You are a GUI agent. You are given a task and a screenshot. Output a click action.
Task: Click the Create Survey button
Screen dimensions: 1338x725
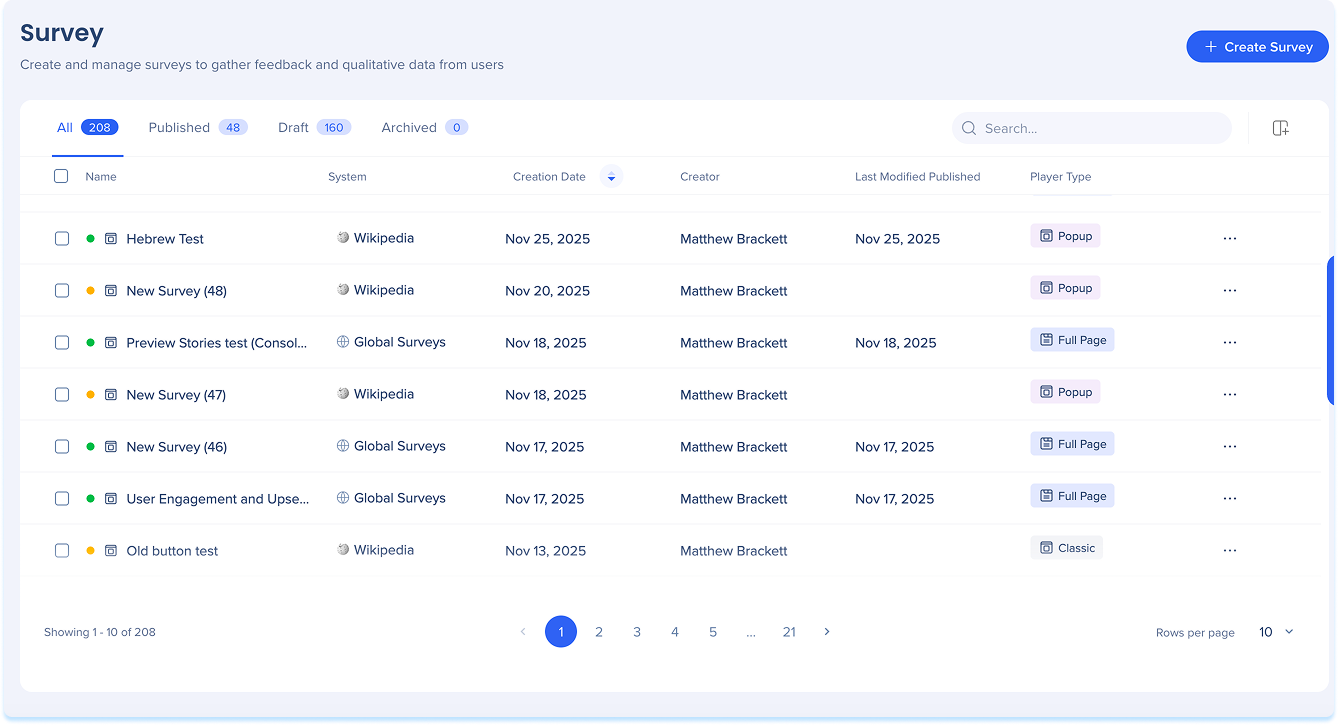pos(1257,47)
